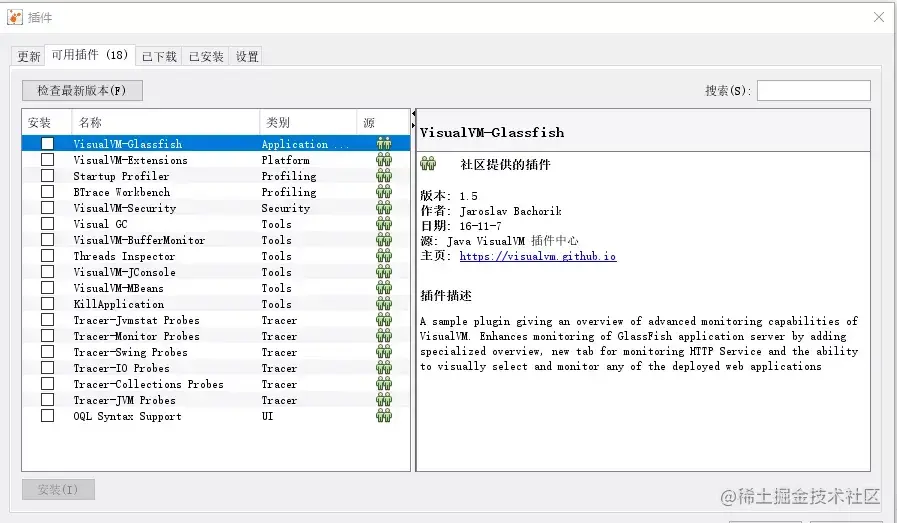
Task: Click the Platform category cell
Action: [285, 160]
